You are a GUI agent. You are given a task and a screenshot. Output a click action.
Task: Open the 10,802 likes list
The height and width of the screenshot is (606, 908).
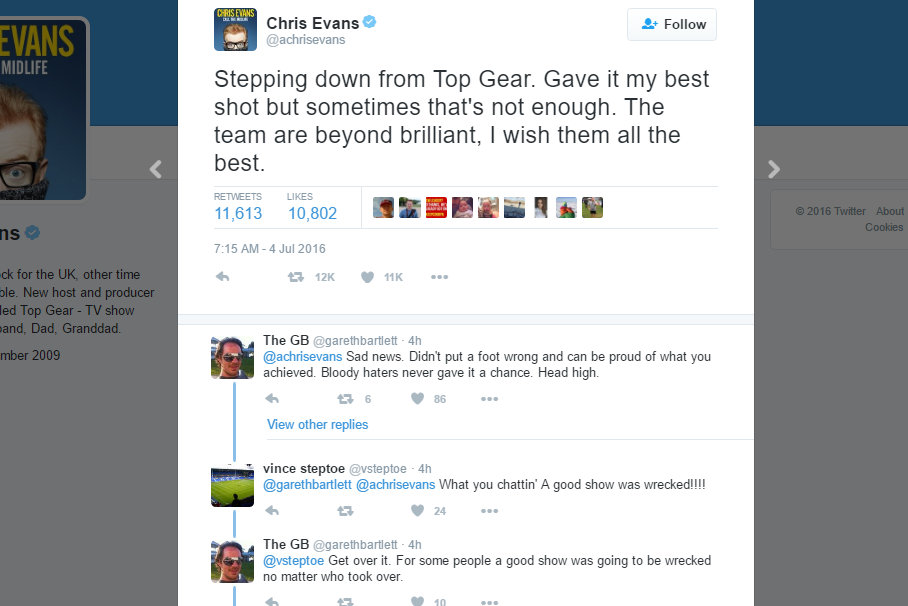312,213
